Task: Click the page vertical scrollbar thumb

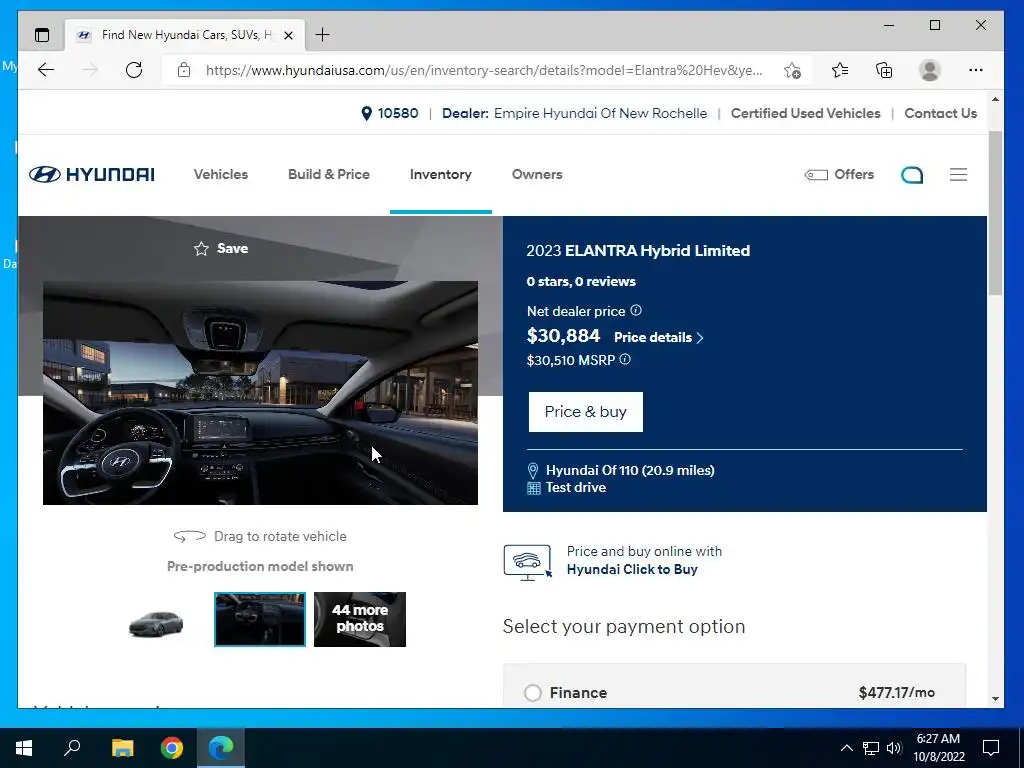Action: tap(995, 212)
